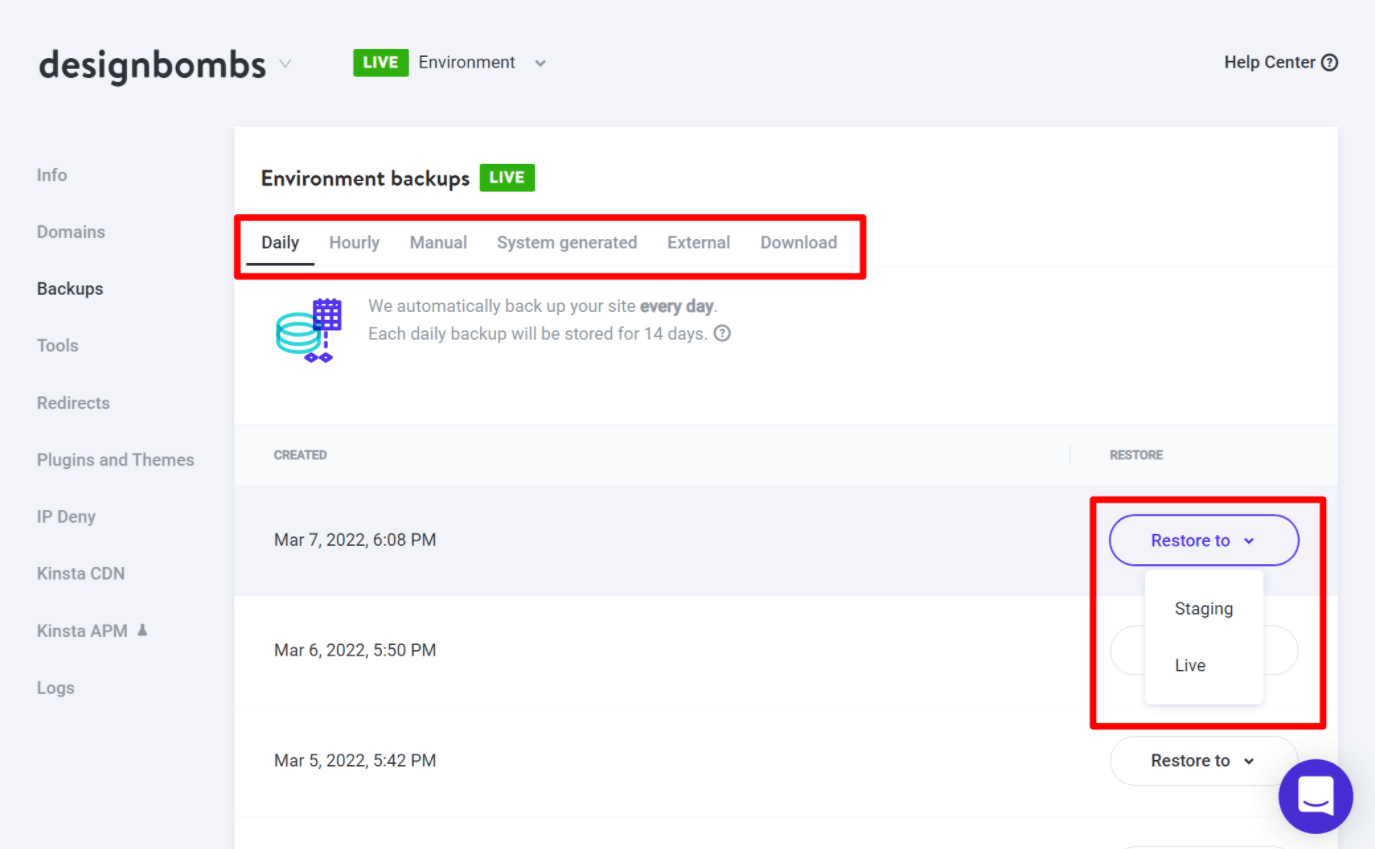This screenshot has width=1375, height=849.
Task: Open the Environment dropdown arrow
Action: [540, 63]
